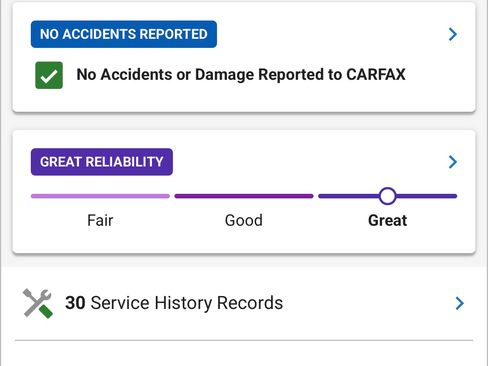
Task: Click the number 30 in service records
Action: (75, 303)
